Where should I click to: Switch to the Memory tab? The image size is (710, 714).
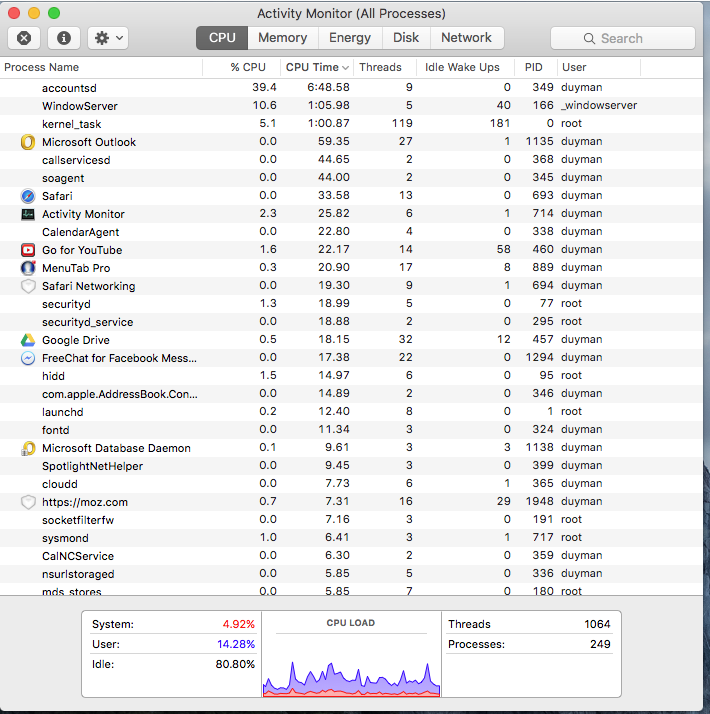point(282,37)
